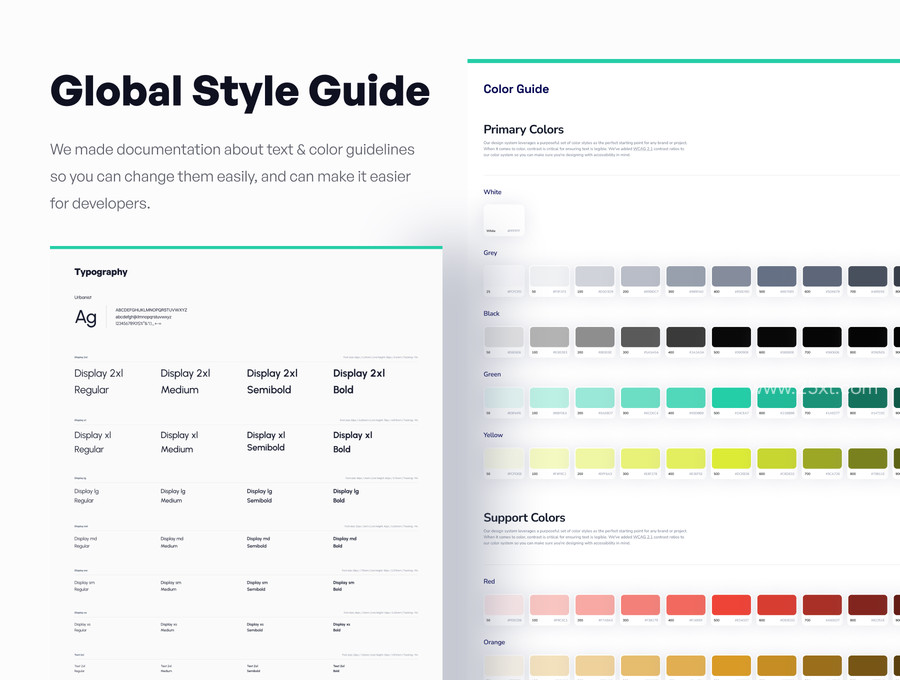Viewport: 900px width, 680px height.
Task: Open WCAG 2.1 link under Primary Colors
Action: tap(642, 149)
